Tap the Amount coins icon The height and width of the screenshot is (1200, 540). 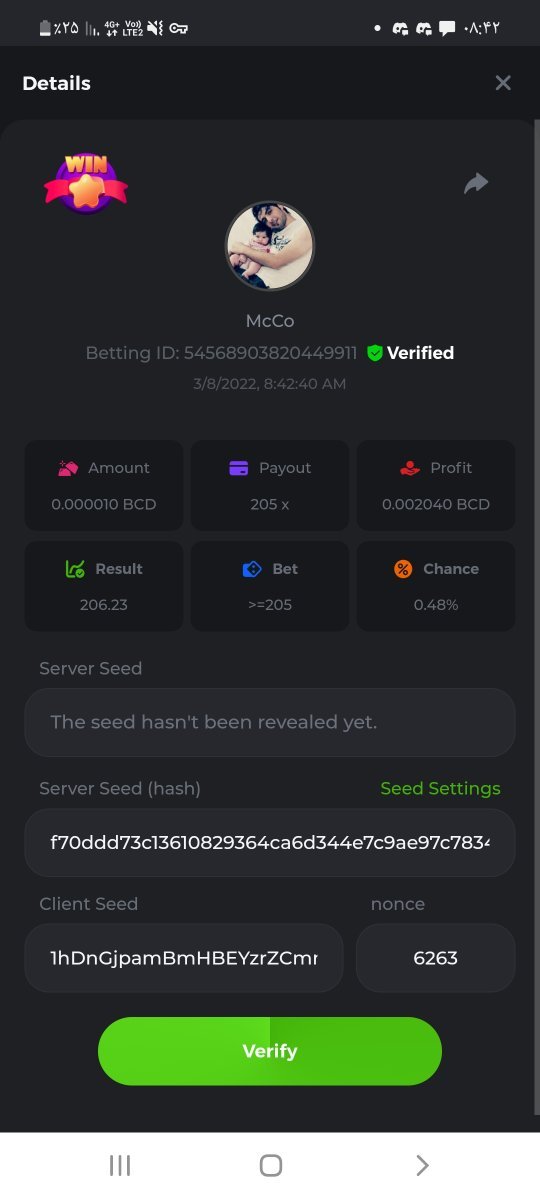point(68,468)
